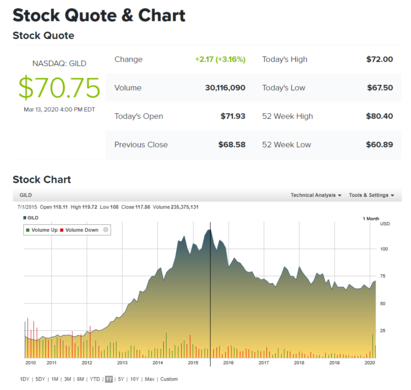
Task: Click the vertical crosshair marker at 2015 peak
Action: (210, 294)
